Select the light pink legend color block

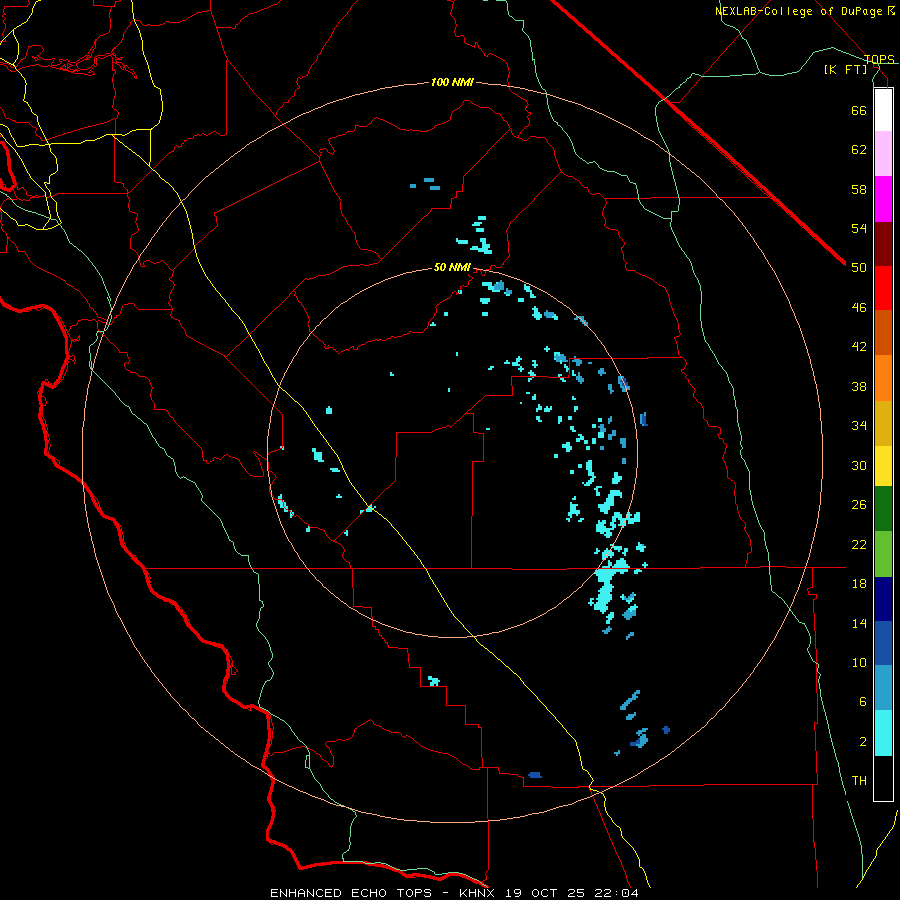[x=883, y=153]
